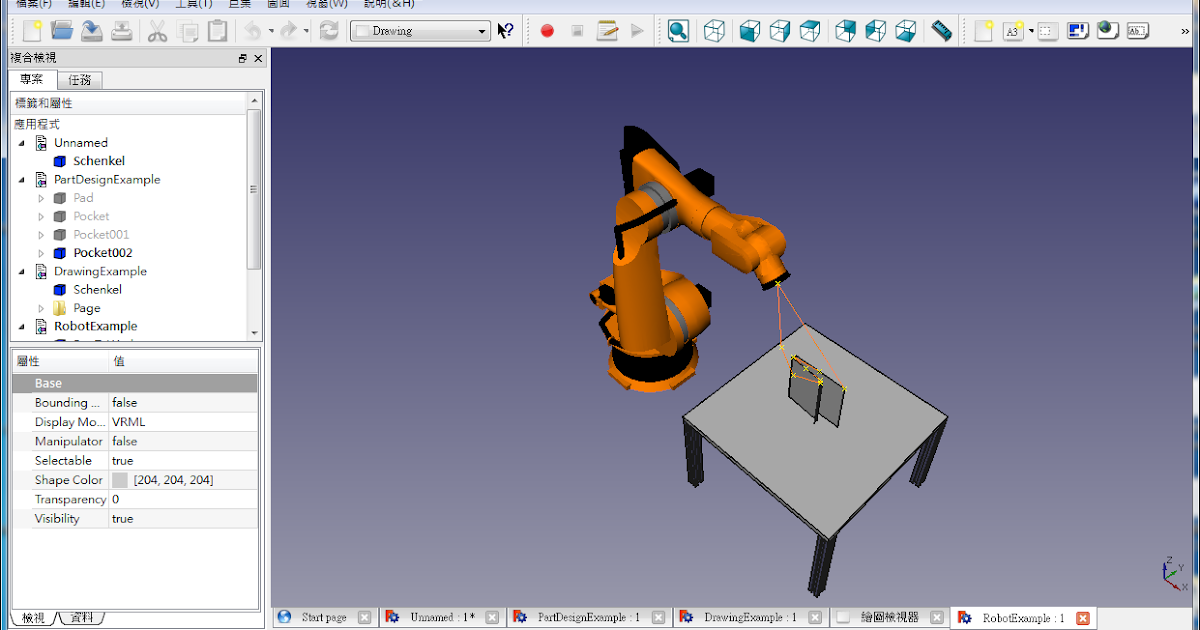The image size is (1200, 630).
Task: Select the measure distance ruler tool
Action: [x=941, y=30]
